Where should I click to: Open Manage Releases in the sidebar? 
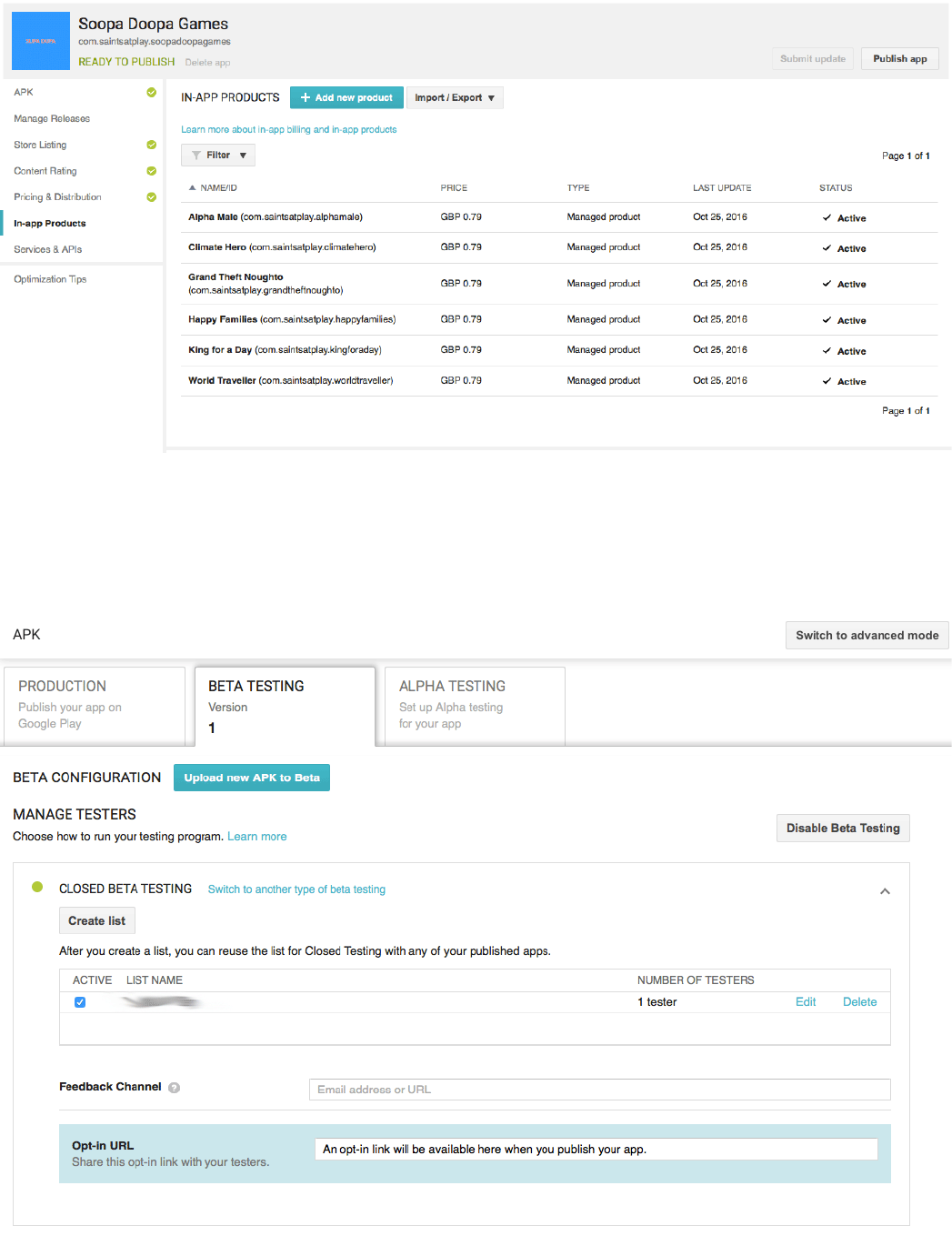(x=52, y=118)
